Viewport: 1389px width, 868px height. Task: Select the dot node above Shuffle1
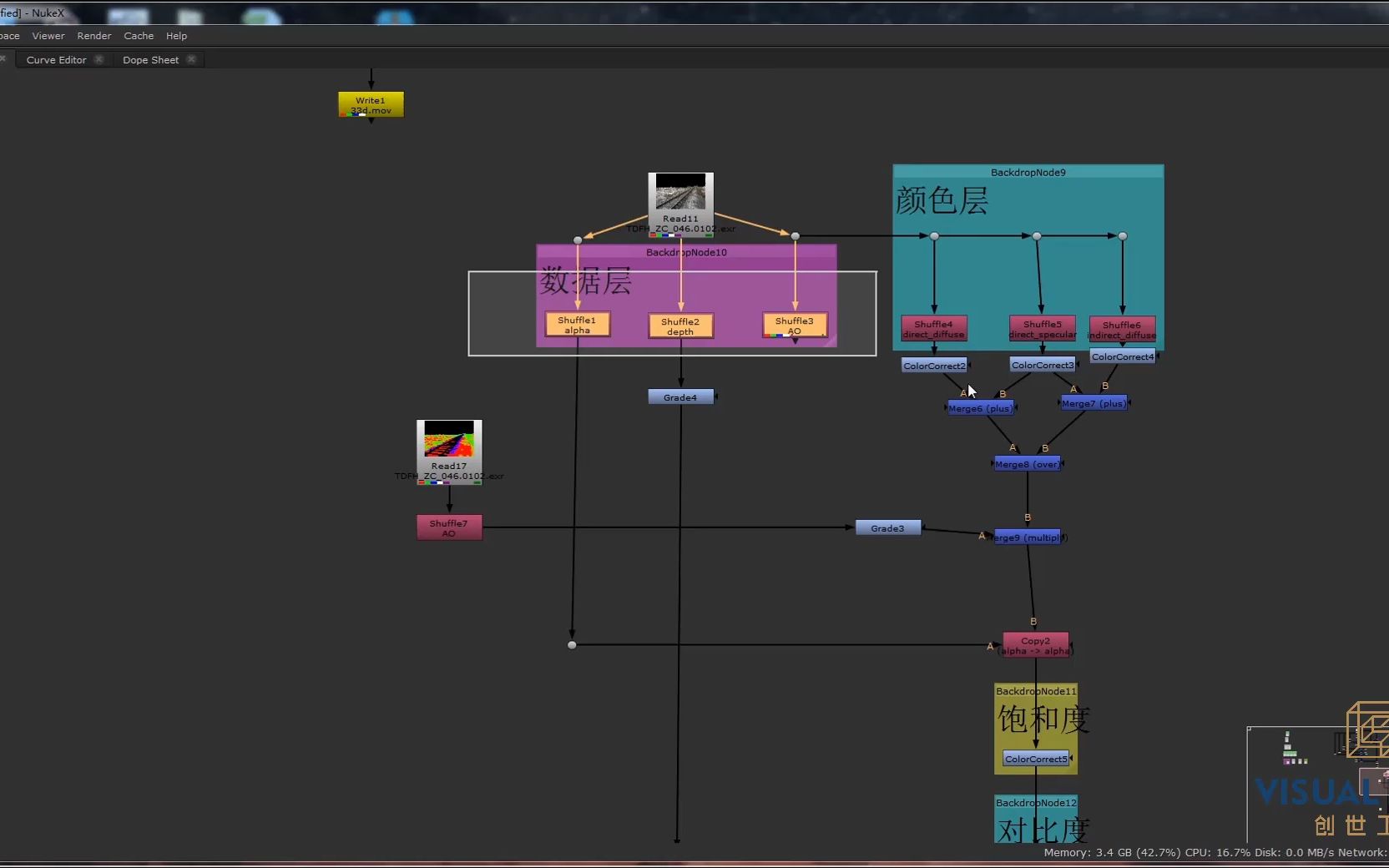(578, 240)
